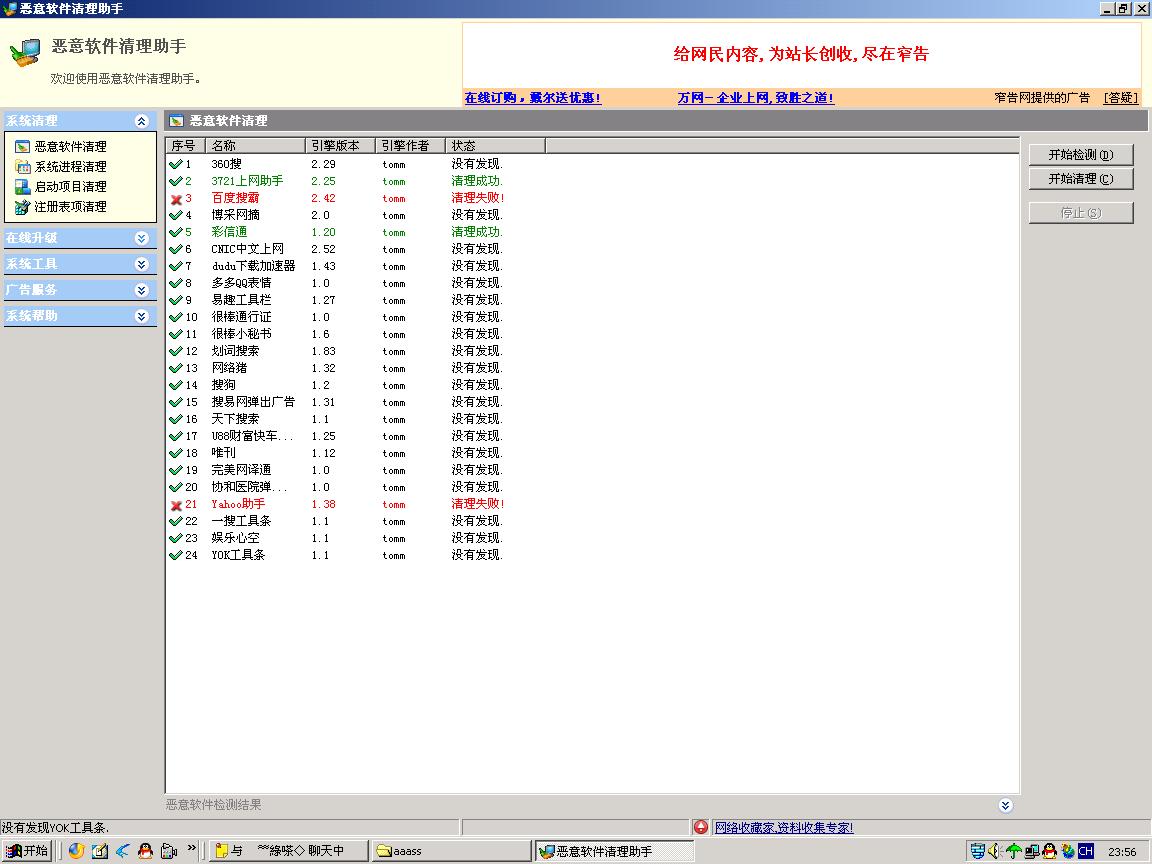Expand the 在线升级 section
The width and height of the screenshot is (1152, 864).
(141, 238)
